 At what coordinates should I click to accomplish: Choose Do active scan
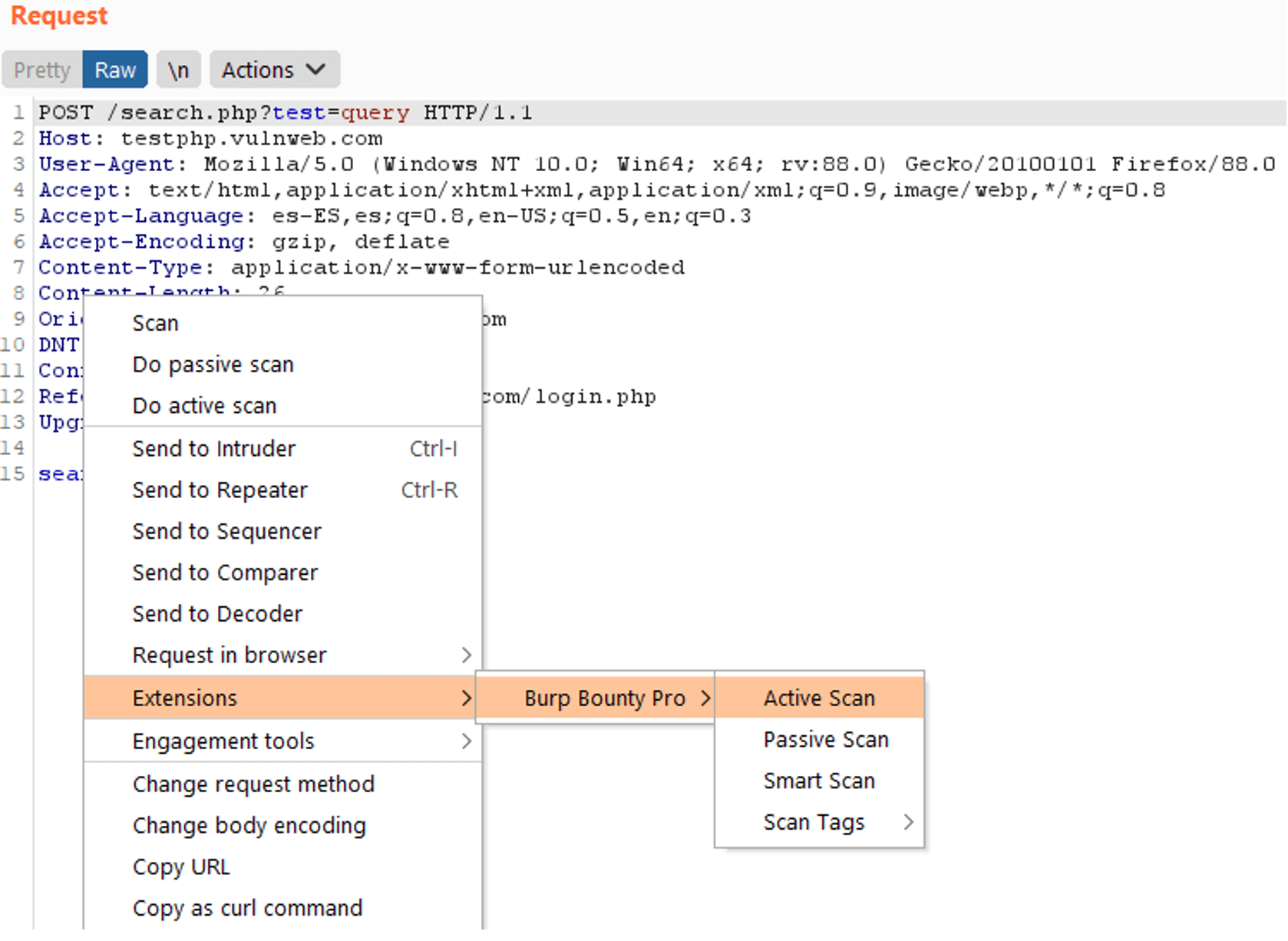click(204, 405)
